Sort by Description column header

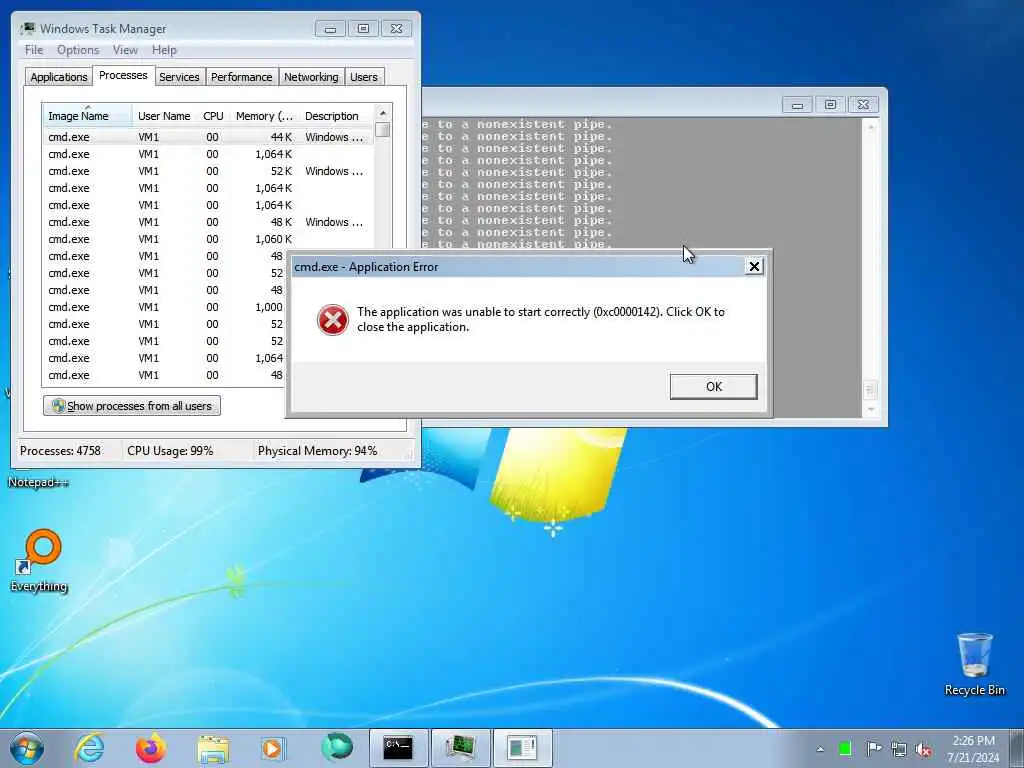pos(336,116)
